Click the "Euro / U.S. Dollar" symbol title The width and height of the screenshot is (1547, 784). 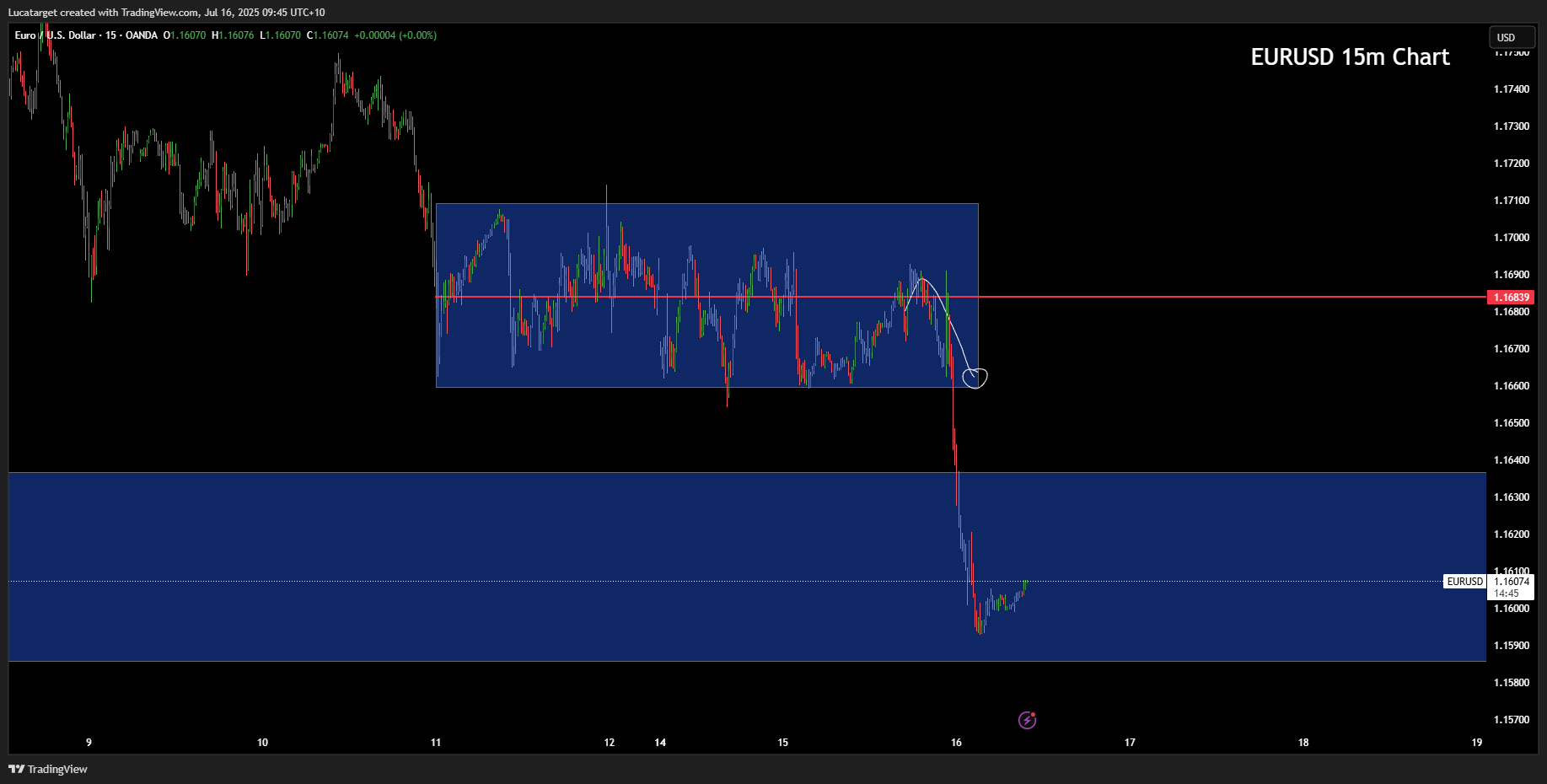click(x=55, y=35)
